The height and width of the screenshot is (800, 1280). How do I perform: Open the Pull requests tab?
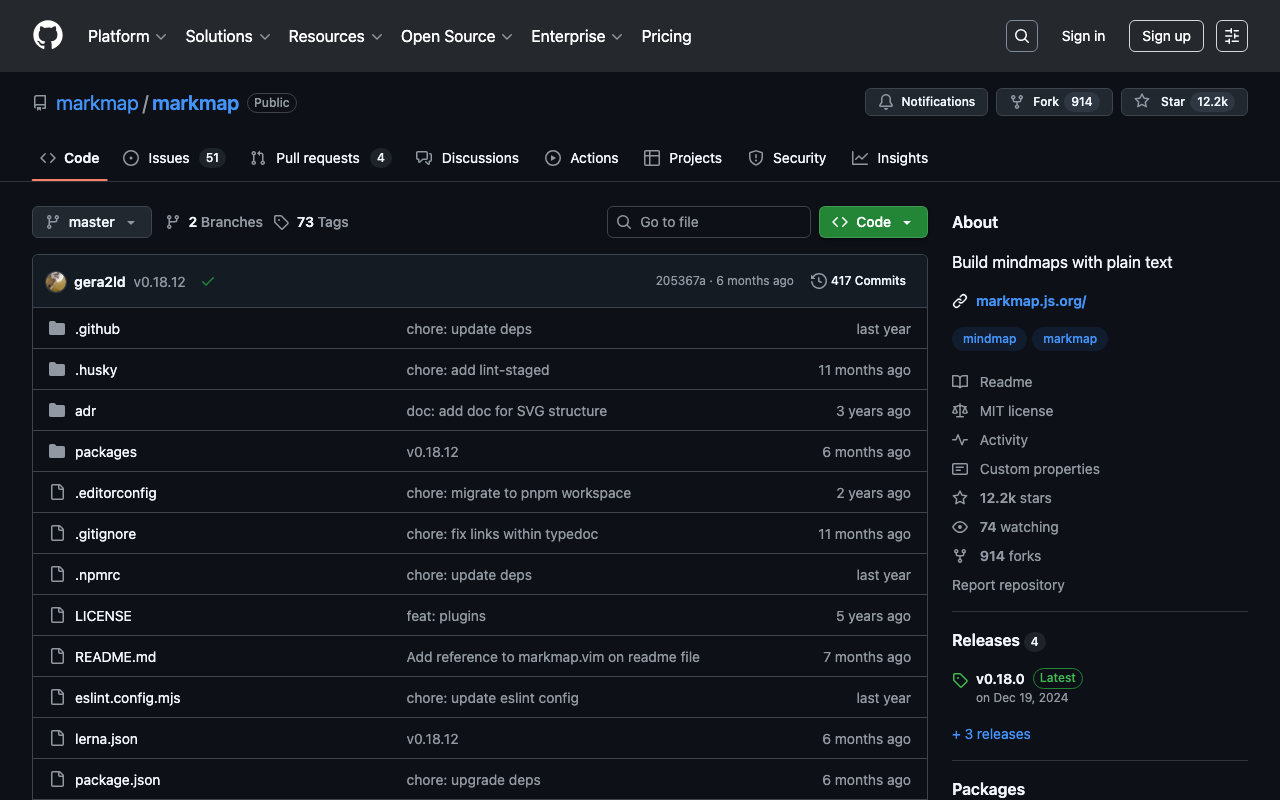coord(319,158)
